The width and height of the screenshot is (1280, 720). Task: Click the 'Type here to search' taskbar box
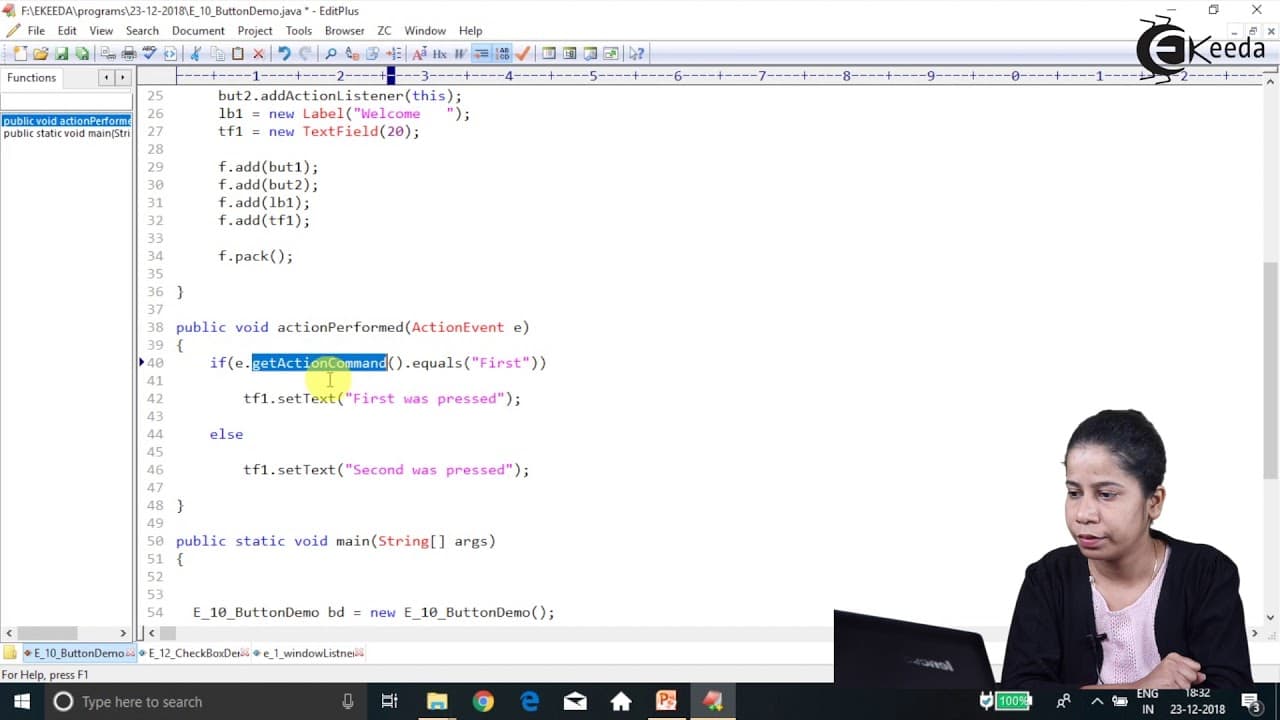click(205, 701)
